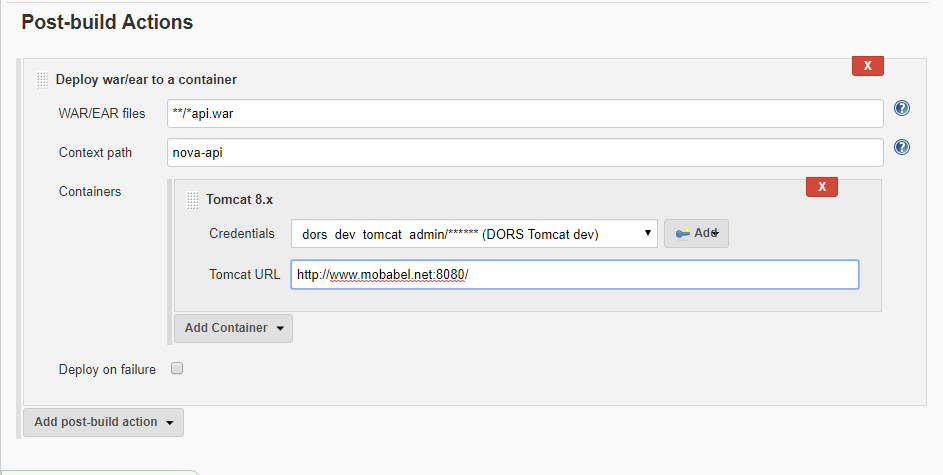943x475 pixels.
Task: Grab the Tomcat 8.x container drag handle
Action: click(192, 200)
